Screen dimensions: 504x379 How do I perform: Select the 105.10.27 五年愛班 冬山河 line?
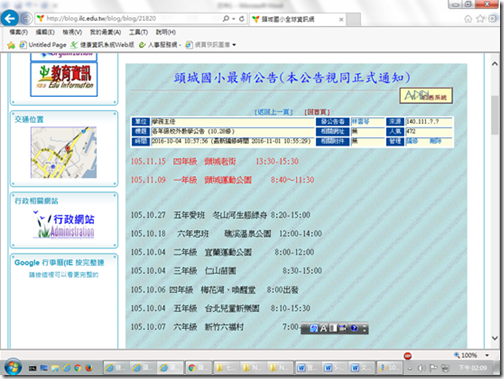pos(220,215)
